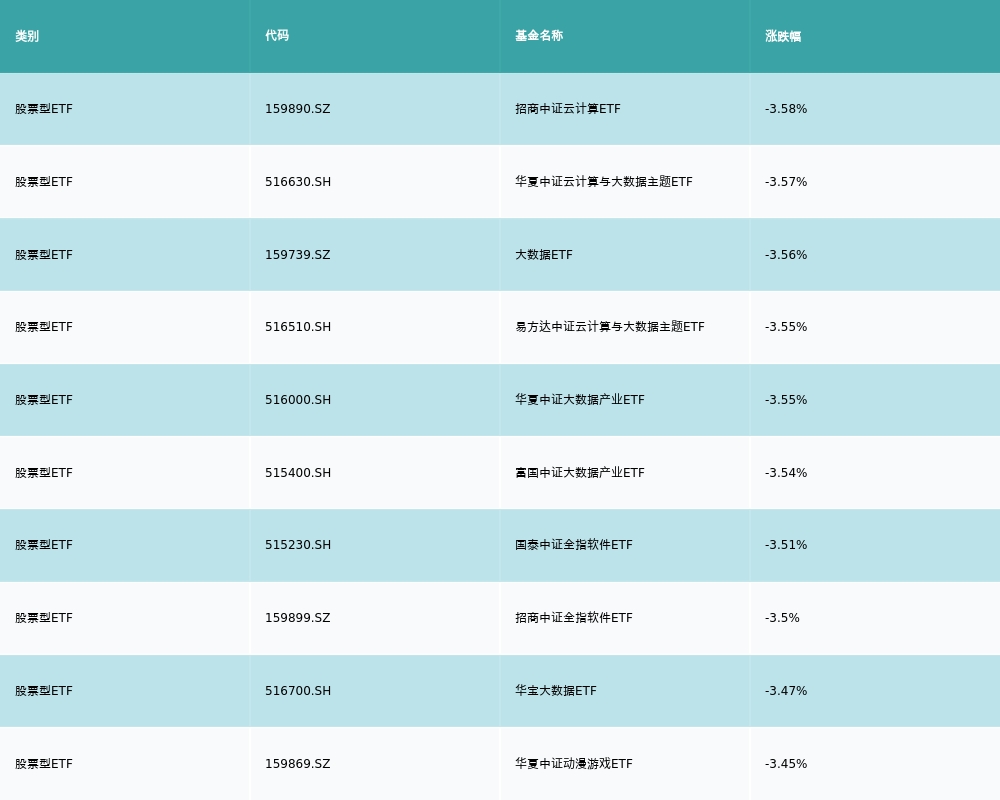Click 股票型ETF in the 159899.SZ row
The image size is (1000, 800).
44,618
